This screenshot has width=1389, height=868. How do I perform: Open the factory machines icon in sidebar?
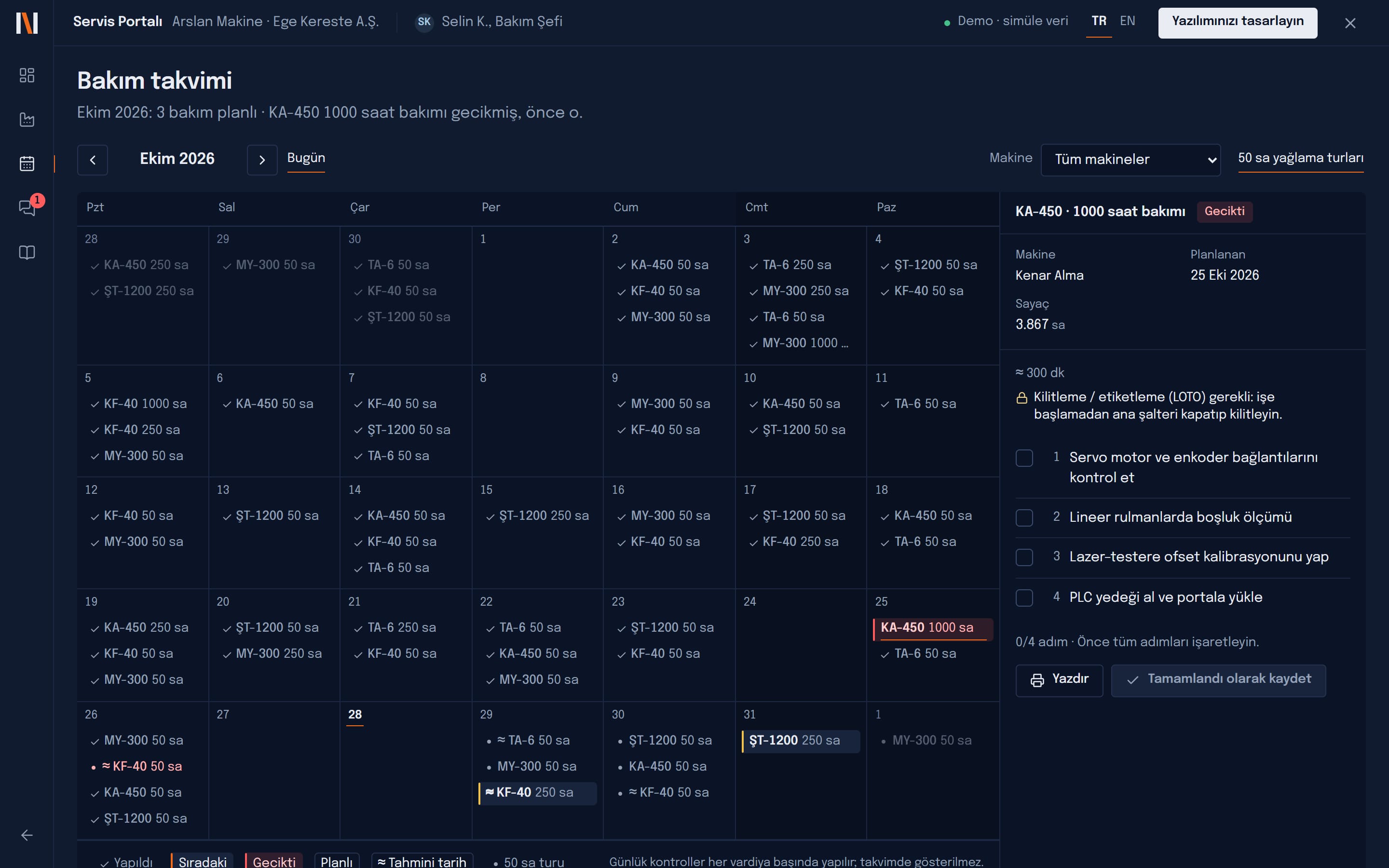coord(27,120)
